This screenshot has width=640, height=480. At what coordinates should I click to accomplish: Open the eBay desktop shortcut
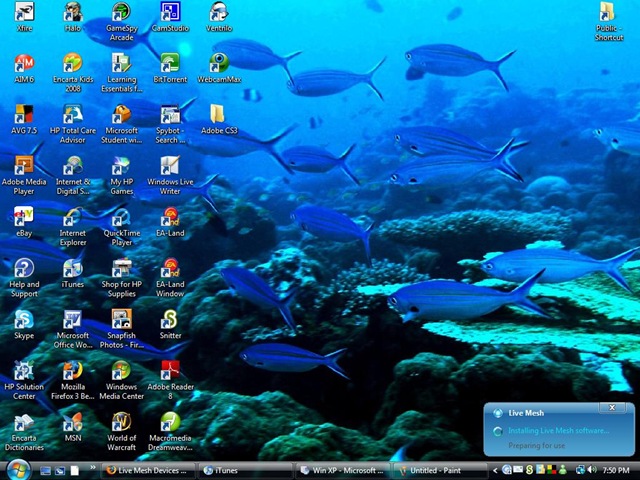(24, 222)
